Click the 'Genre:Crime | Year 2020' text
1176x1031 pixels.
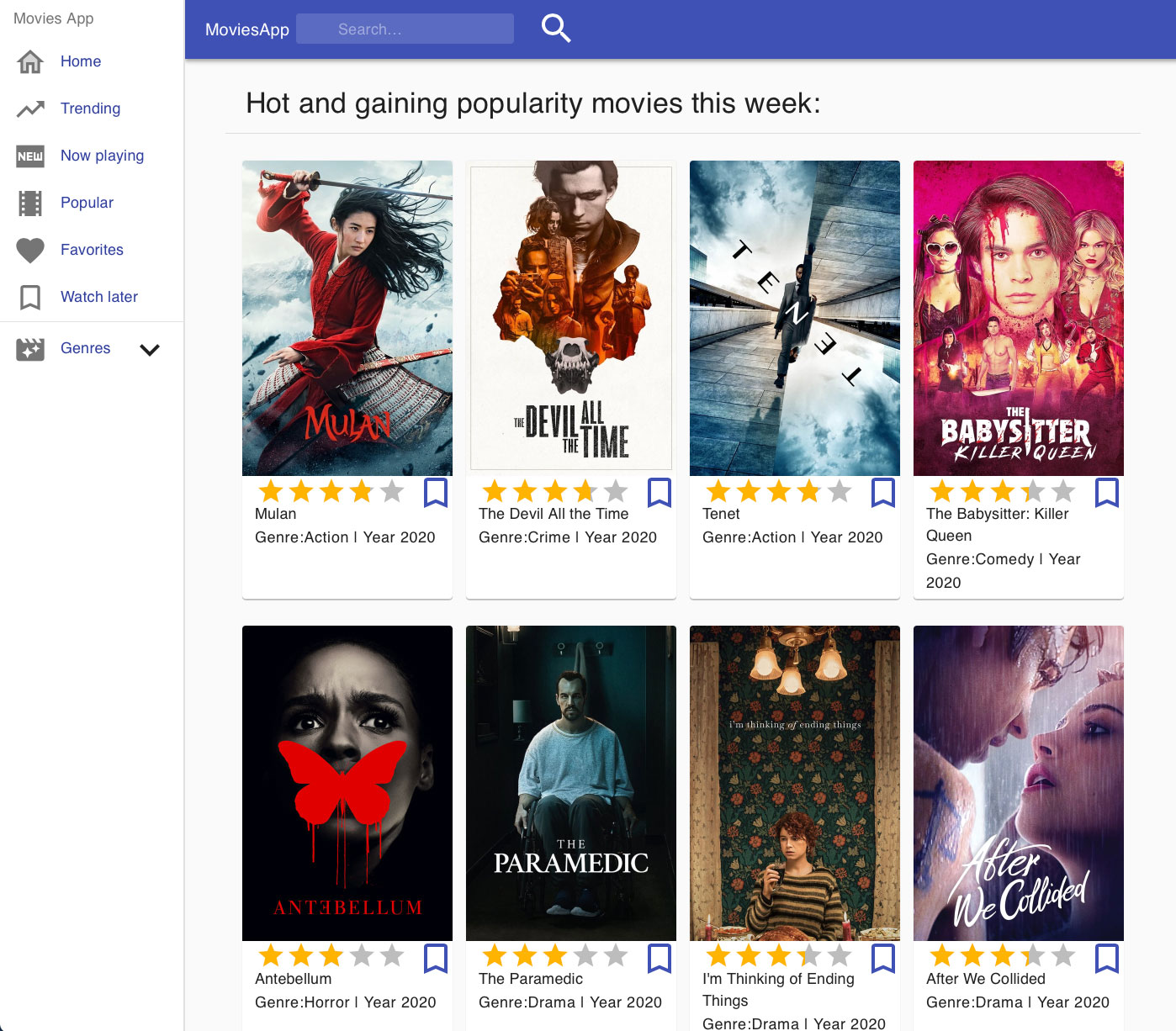pyautogui.click(x=568, y=537)
